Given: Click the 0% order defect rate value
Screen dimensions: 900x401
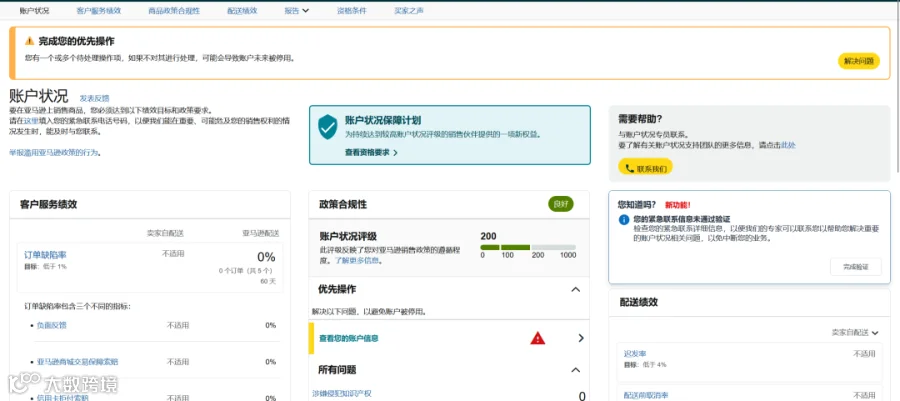Looking at the screenshot, I should [x=266, y=256].
